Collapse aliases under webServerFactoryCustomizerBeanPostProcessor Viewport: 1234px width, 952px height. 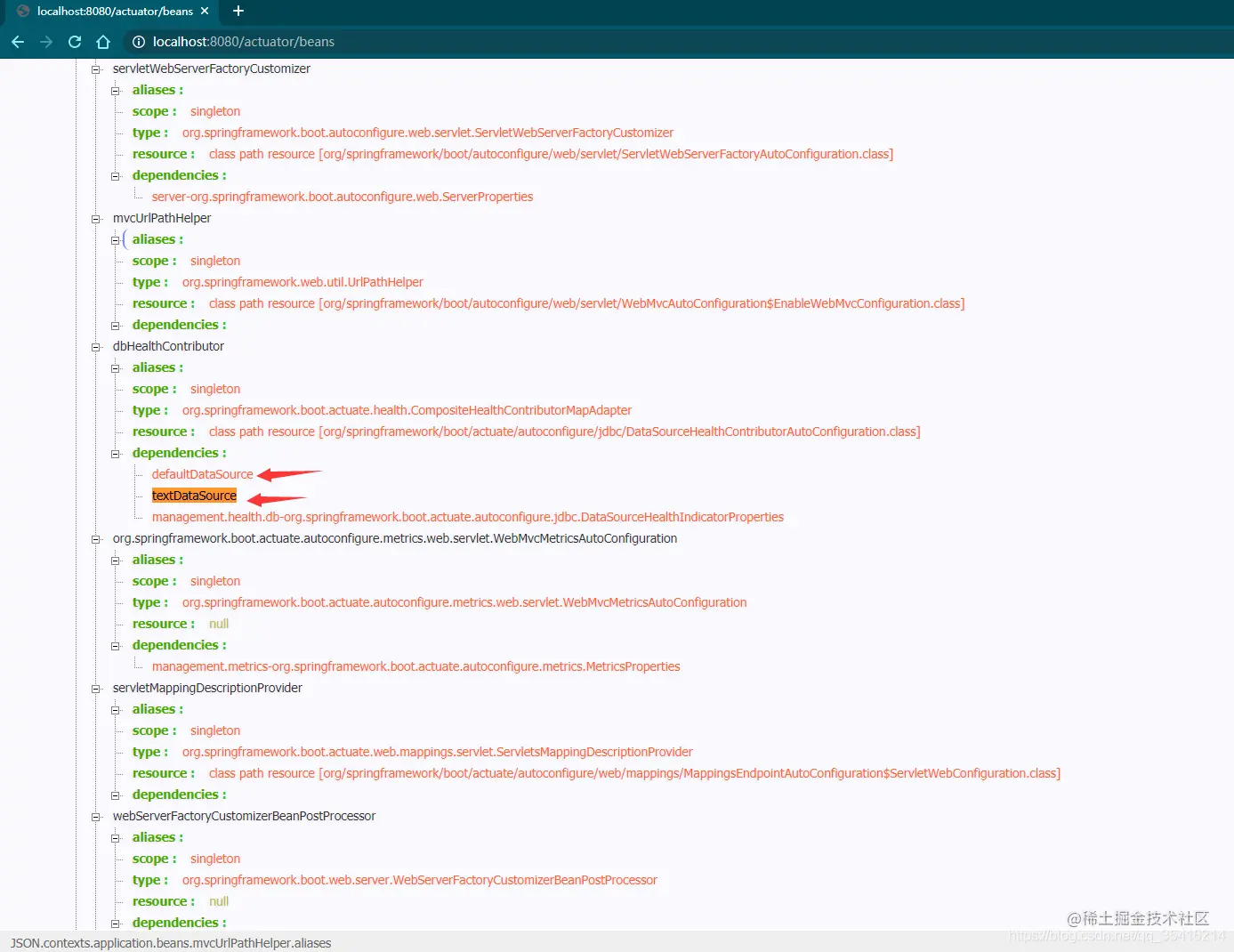(x=115, y=838)
